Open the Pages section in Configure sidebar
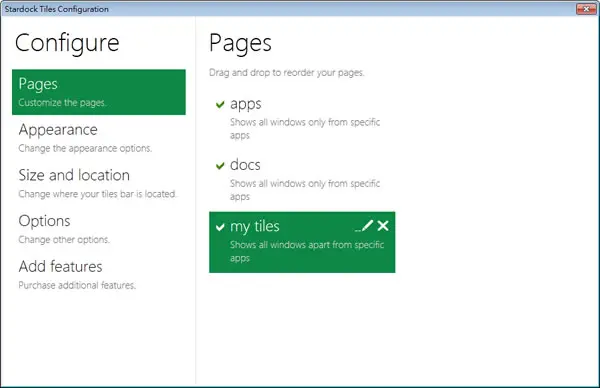 [x=99, y=92]
